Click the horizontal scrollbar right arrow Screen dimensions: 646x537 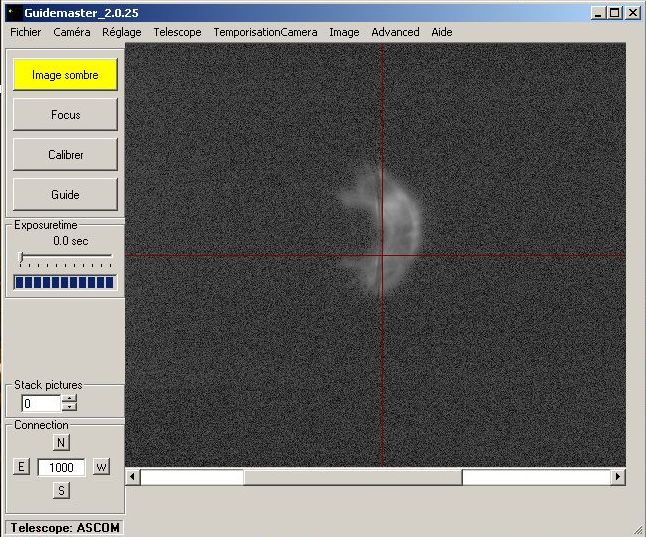pyautogui.click(x=618, y=476)
